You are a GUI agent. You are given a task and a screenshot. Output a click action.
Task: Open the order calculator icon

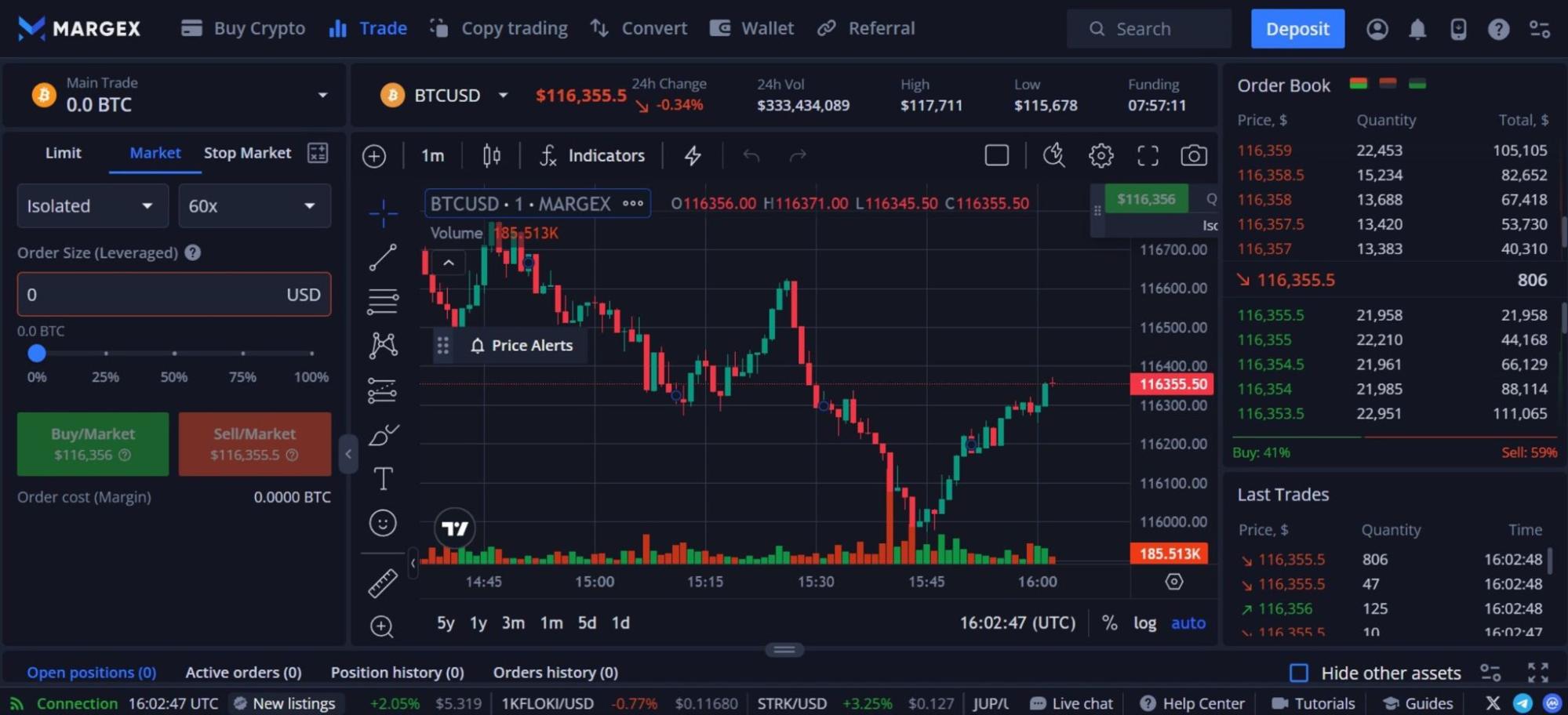pyautogui.click(x=318, y=153)
